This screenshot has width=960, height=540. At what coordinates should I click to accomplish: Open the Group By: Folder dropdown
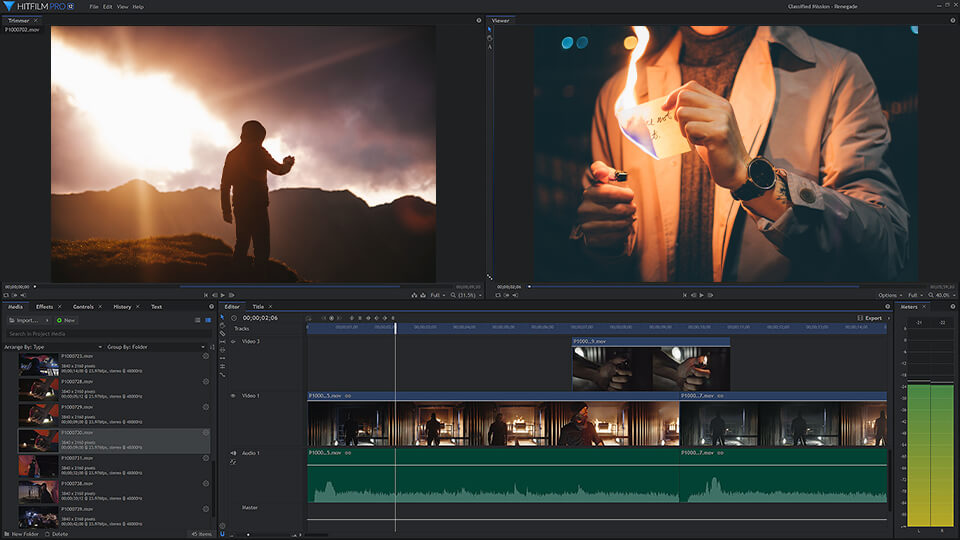[x=156, y=347]
